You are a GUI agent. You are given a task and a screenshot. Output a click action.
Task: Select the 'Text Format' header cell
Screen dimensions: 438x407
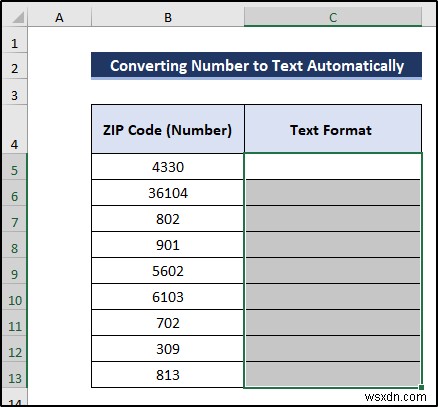333,129
